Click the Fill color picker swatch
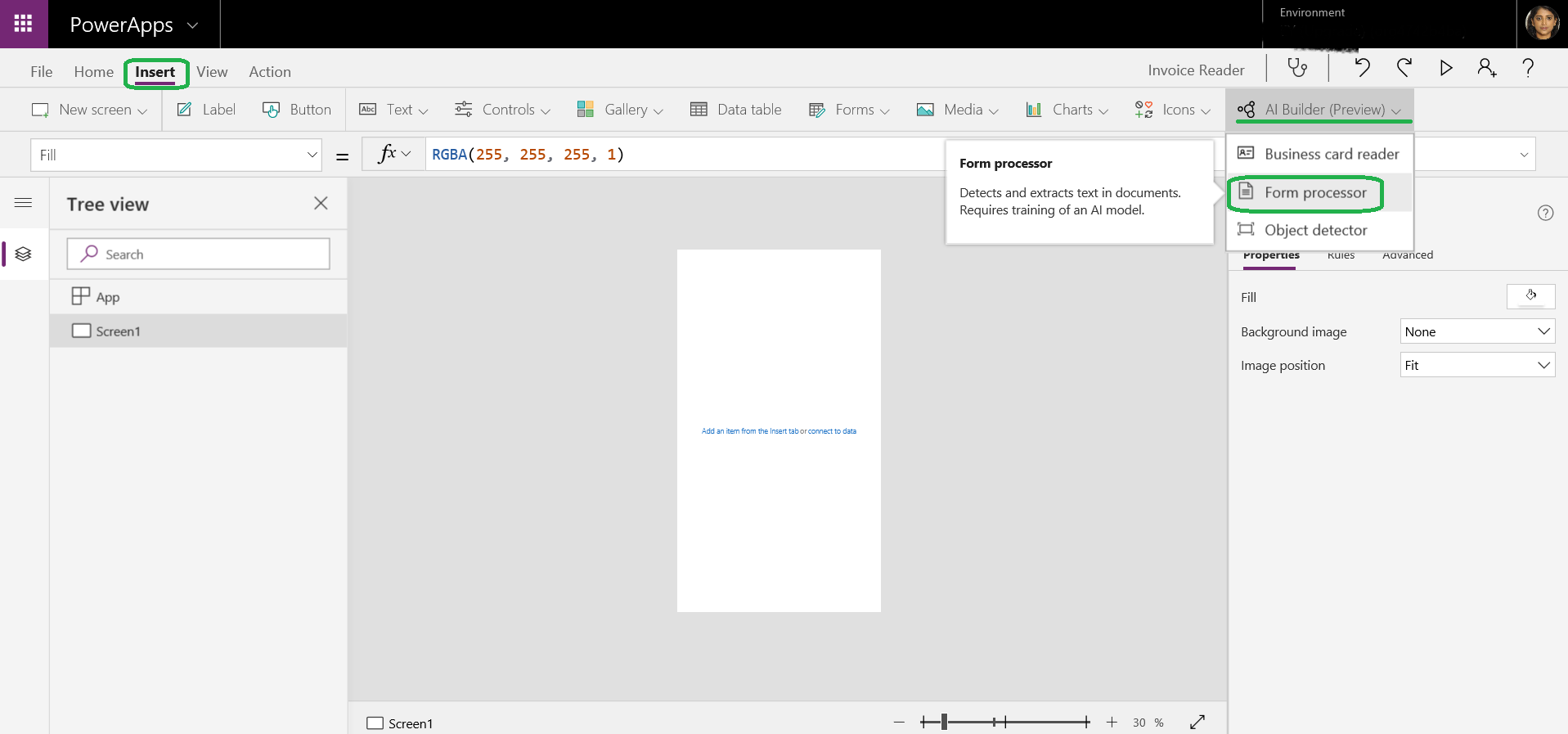 1530,296
